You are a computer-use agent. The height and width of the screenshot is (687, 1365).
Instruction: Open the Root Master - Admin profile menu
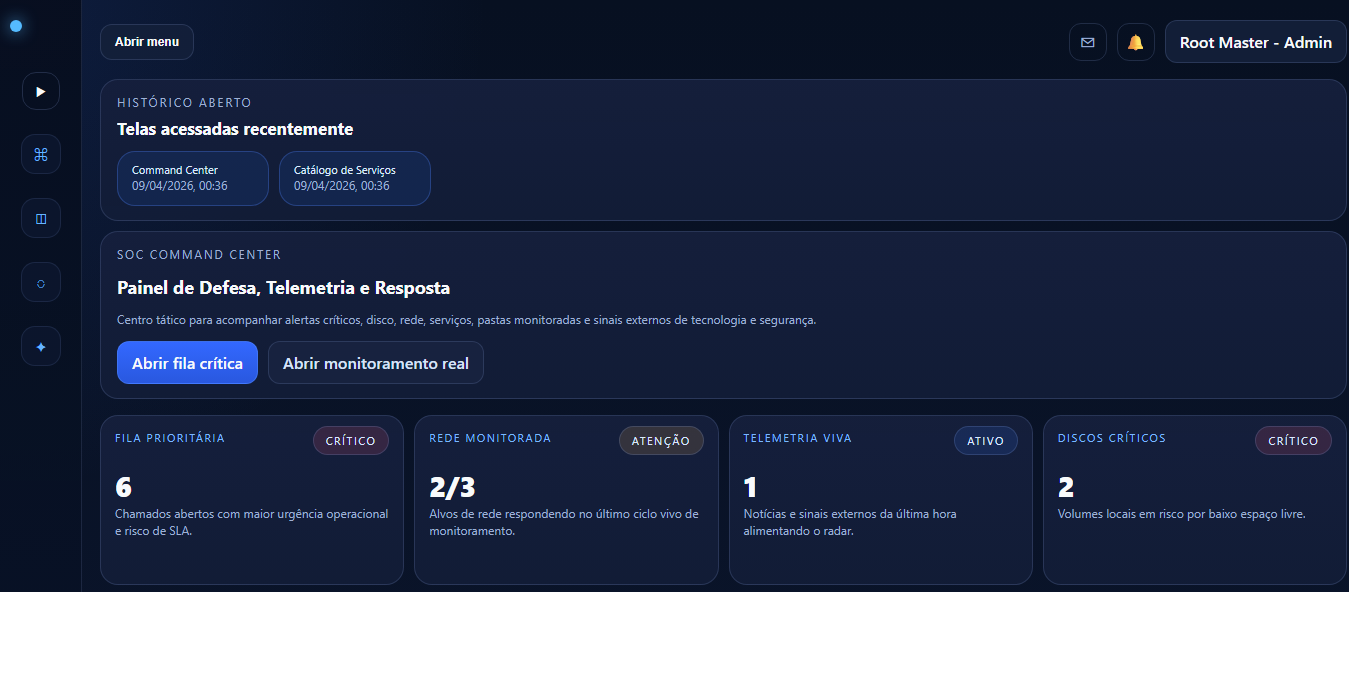point(1255,42)
